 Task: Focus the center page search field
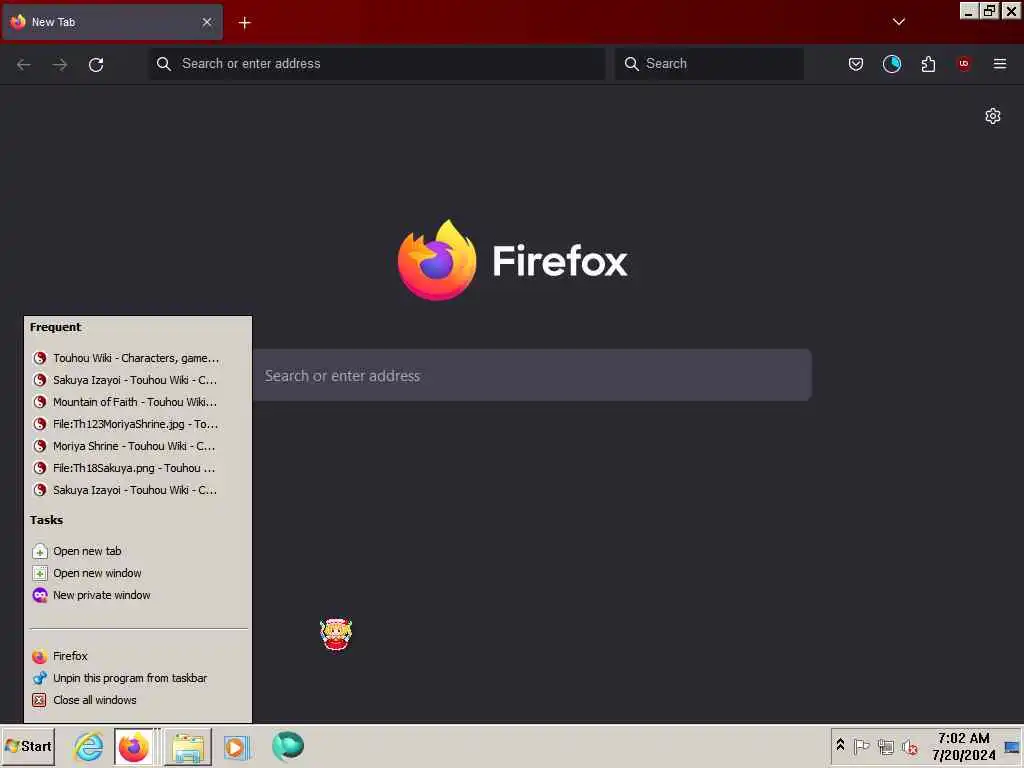[532, 376]
